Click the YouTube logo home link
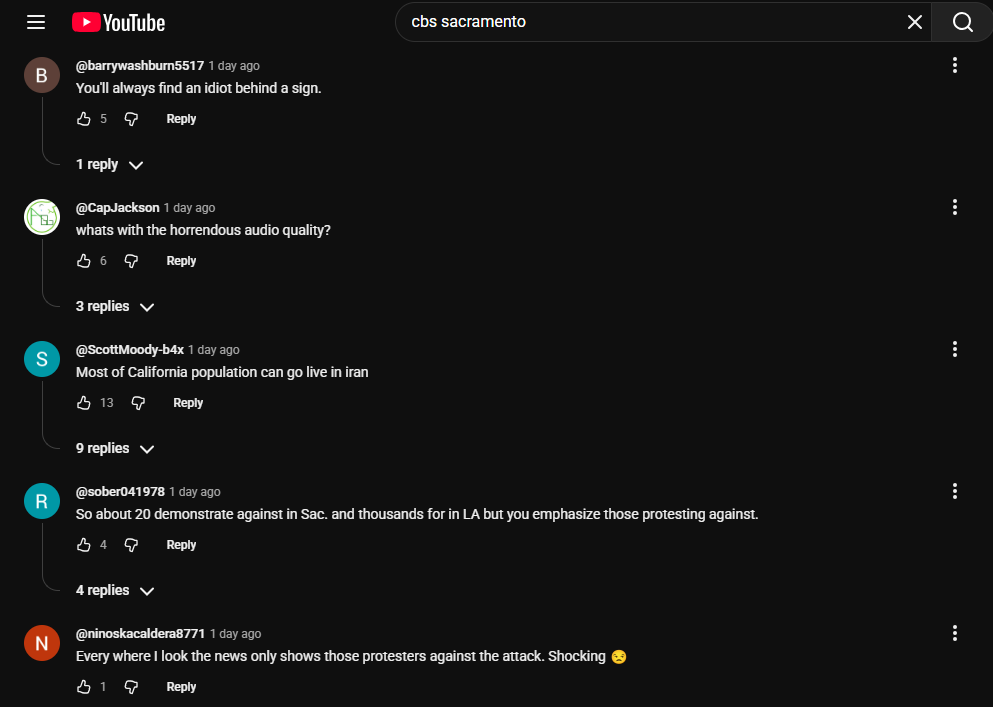This screenshot has width=993, height=707. pyautogui.click(x=119, y=22)
